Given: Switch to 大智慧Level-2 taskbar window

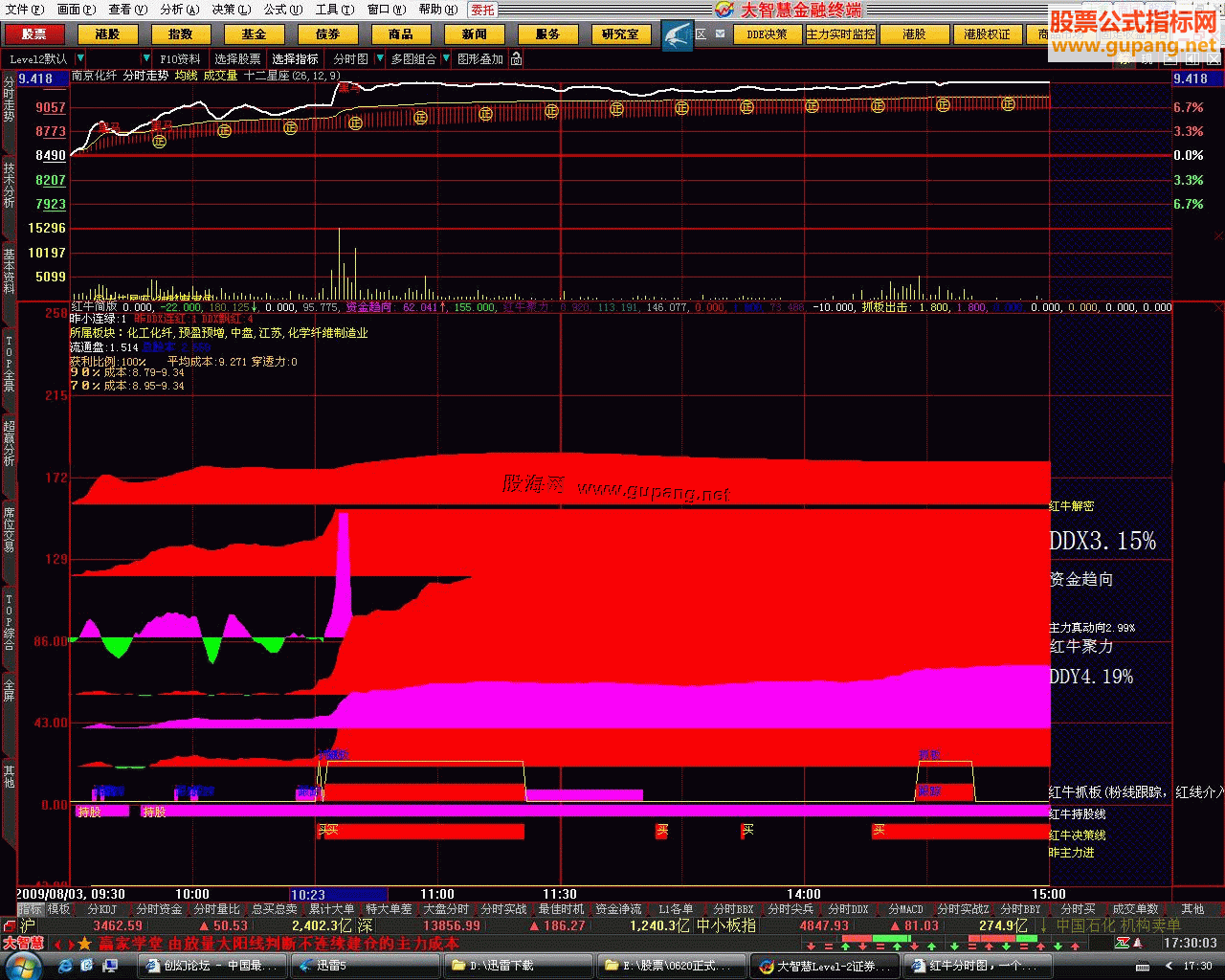Looking at the screenshot, I should [826, 966].
